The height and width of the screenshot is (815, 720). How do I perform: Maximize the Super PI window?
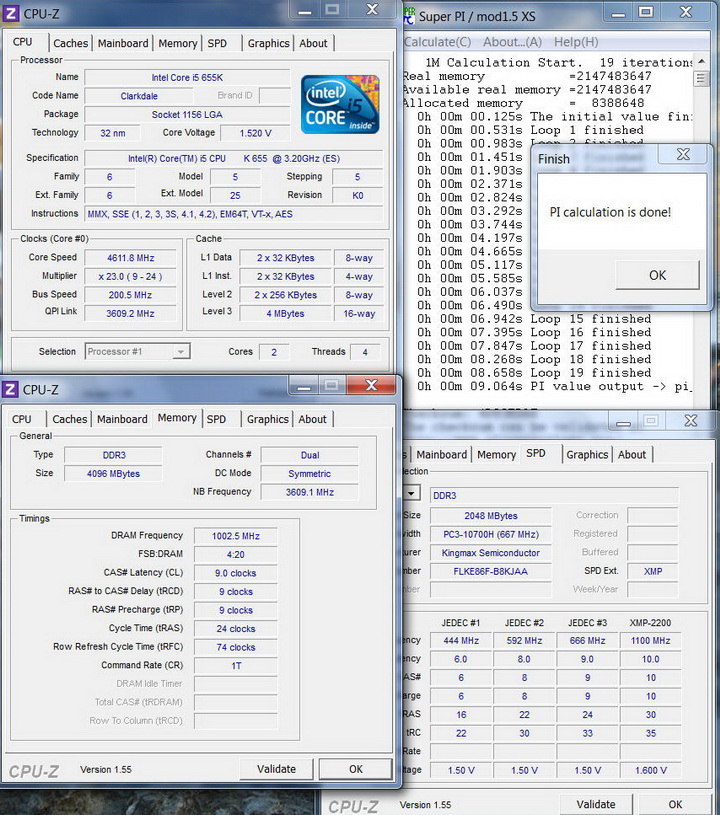646,12
